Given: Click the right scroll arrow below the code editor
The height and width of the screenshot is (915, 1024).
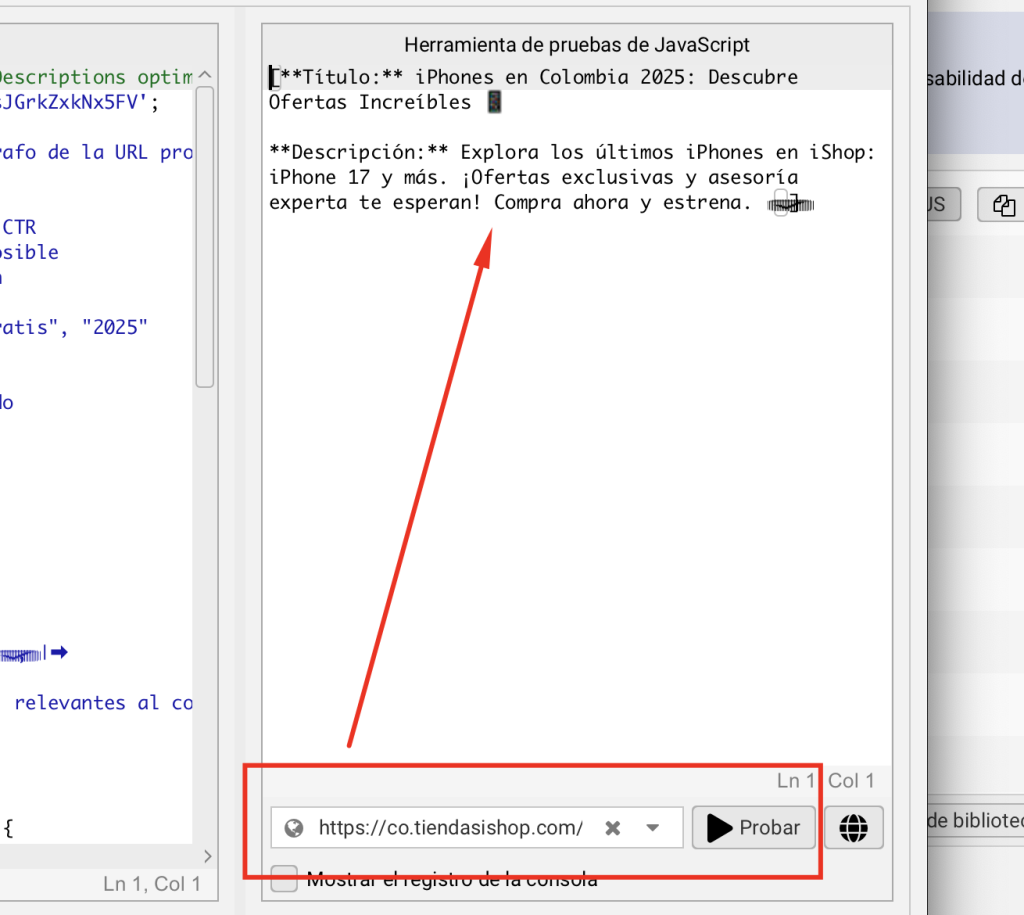Looking at the screenshot, I should click(x=206, y=856).
